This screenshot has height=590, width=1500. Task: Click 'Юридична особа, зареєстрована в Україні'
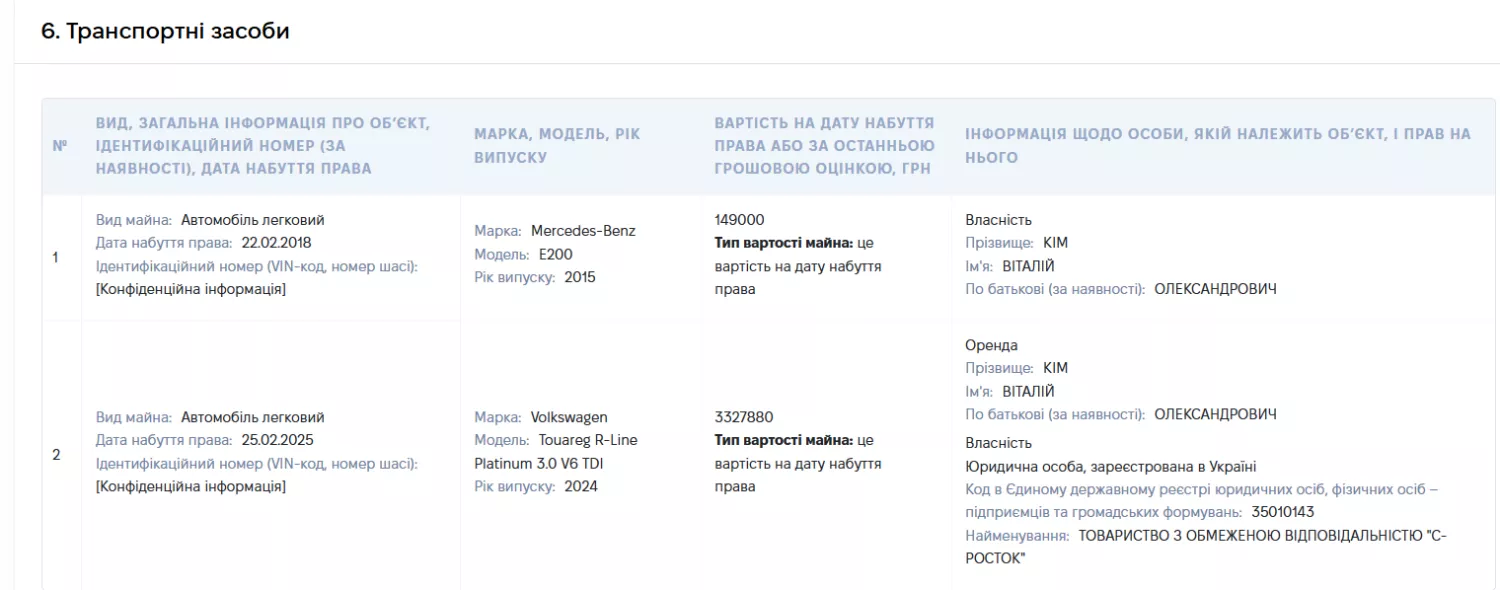[x=1111, y=466]
